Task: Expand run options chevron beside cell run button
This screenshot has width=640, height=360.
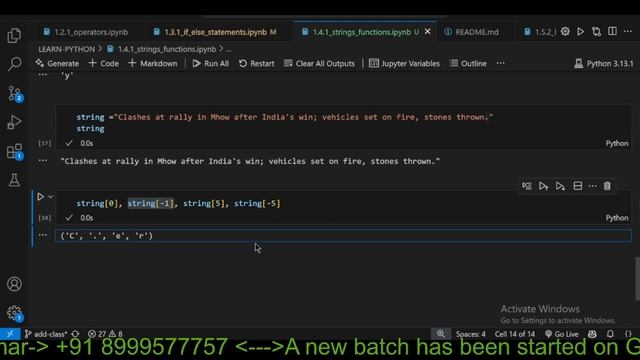Action: pyautogui.click(x=51, y=197)
